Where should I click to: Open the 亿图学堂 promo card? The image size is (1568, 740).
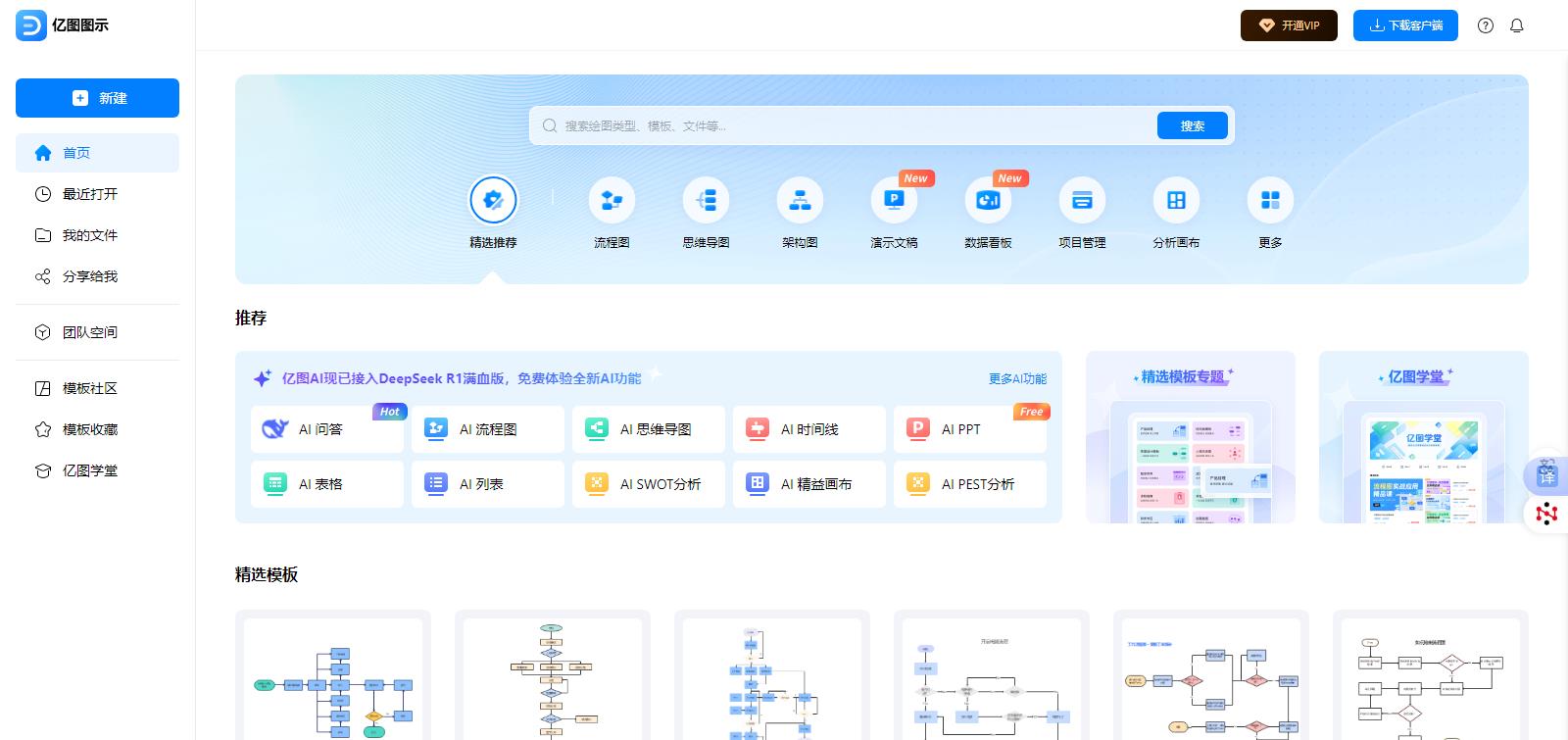(x=1424, y=437)
